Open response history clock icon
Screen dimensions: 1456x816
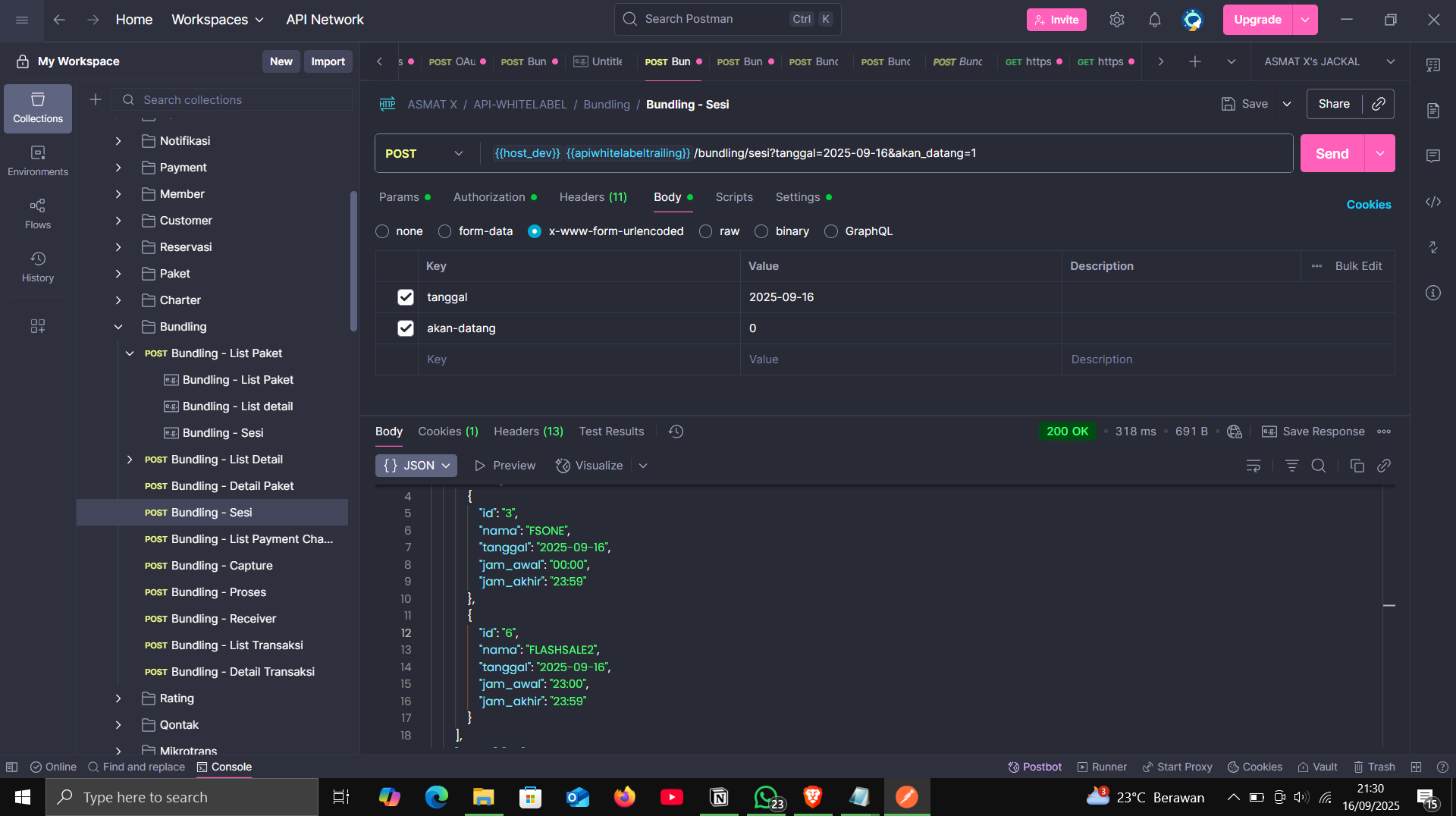pos(676,432)
